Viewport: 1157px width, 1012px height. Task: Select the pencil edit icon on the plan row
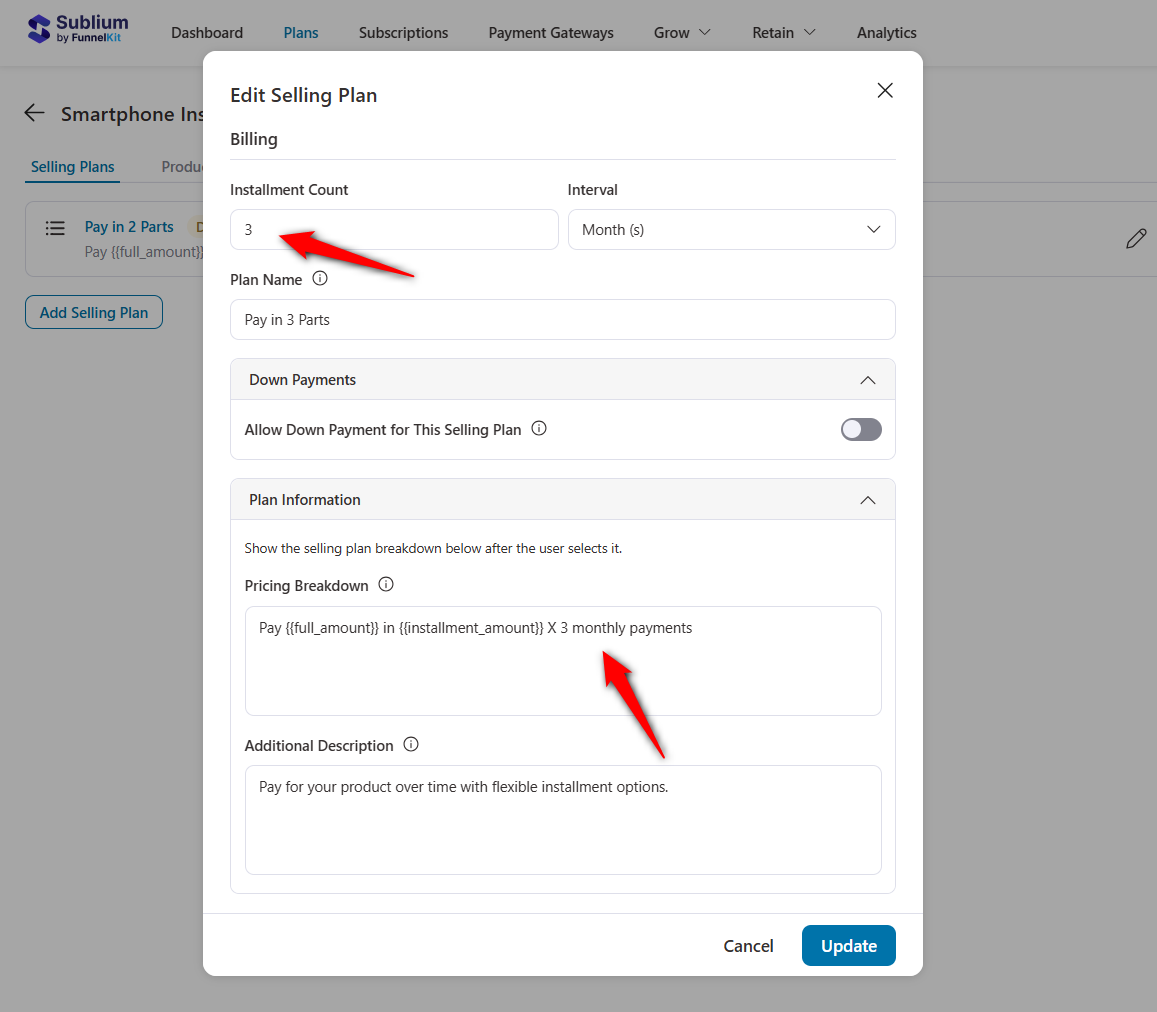click(1136, 238)
